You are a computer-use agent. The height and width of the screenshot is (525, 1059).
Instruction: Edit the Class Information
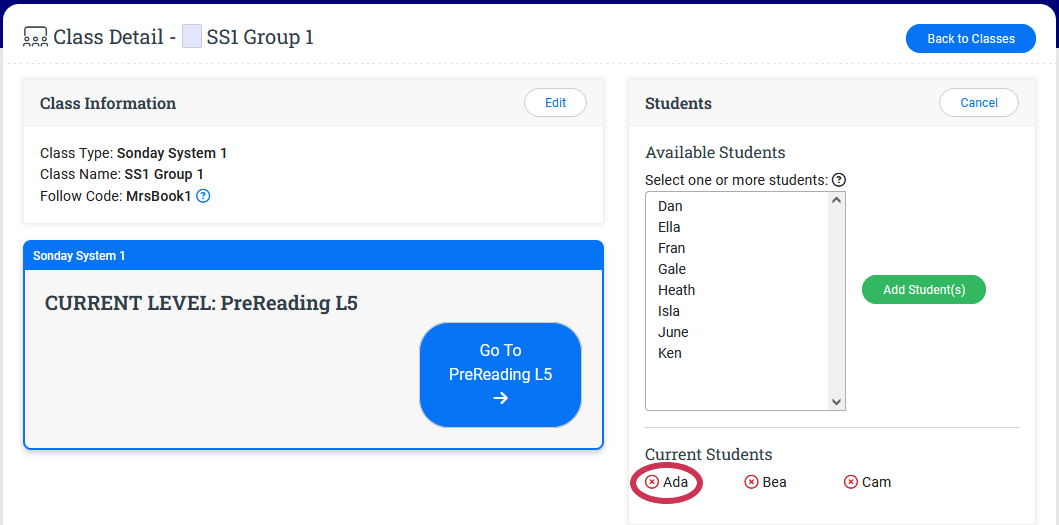[555, 103]
